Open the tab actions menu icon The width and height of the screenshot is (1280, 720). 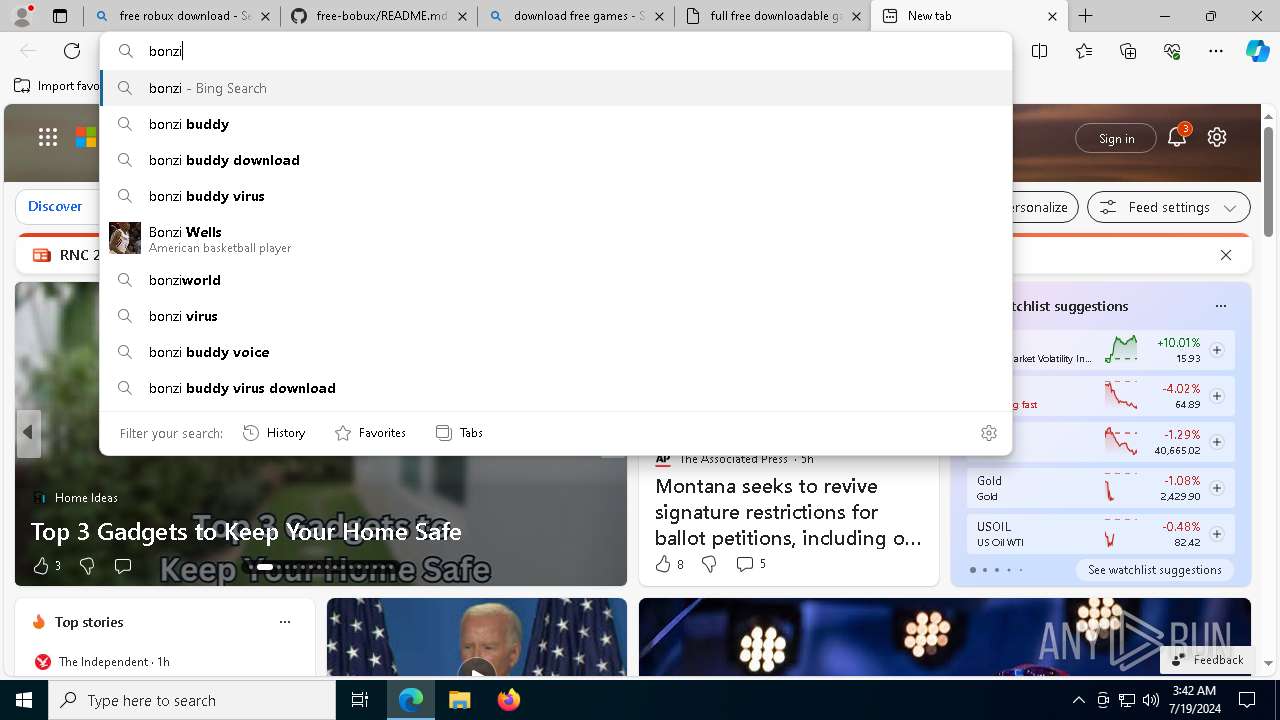pyautogui.click(x=60, y=16)
